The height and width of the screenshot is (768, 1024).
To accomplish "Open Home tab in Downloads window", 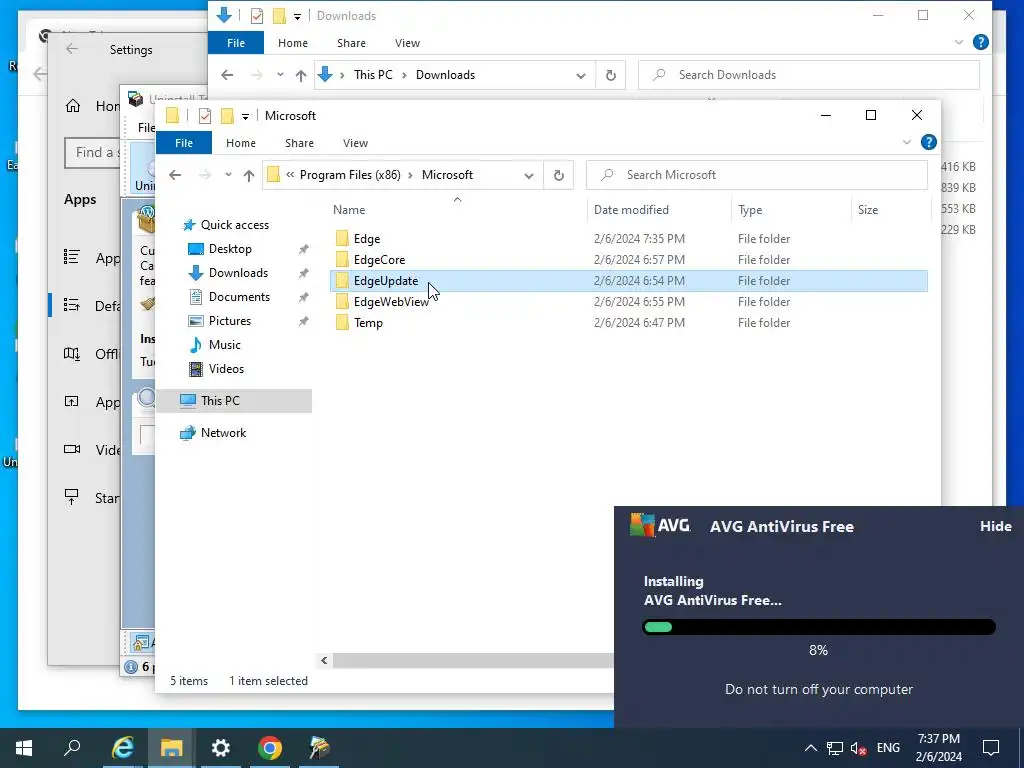I will tap(293, 43).
